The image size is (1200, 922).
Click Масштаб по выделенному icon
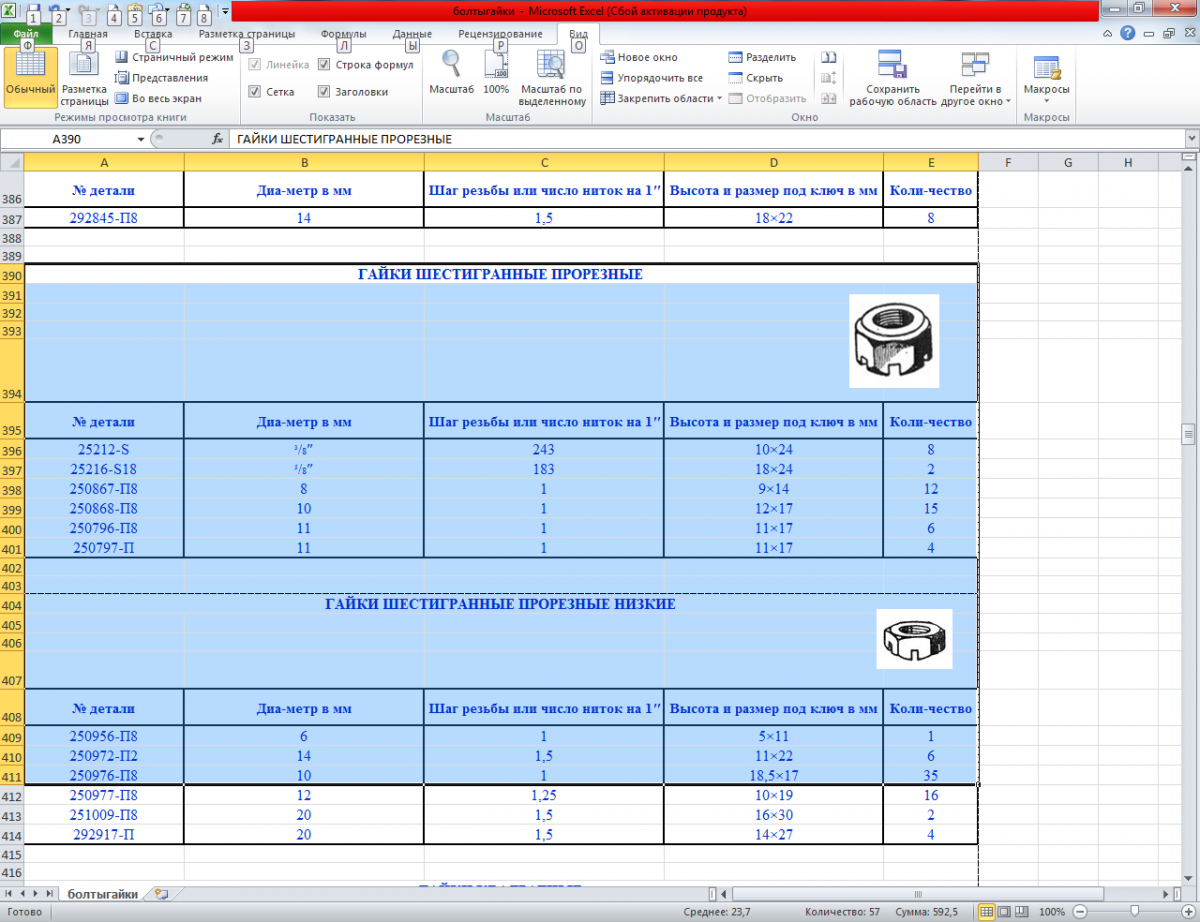tap(551, 64)
